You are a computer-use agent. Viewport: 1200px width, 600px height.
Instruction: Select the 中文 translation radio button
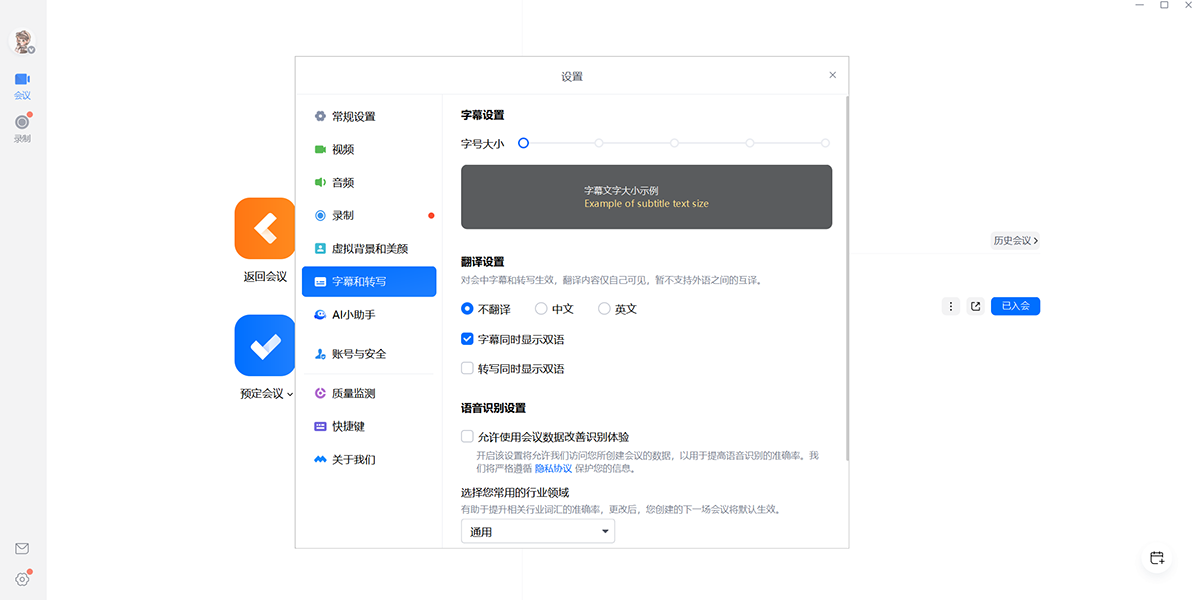click(x=541, y=309)
